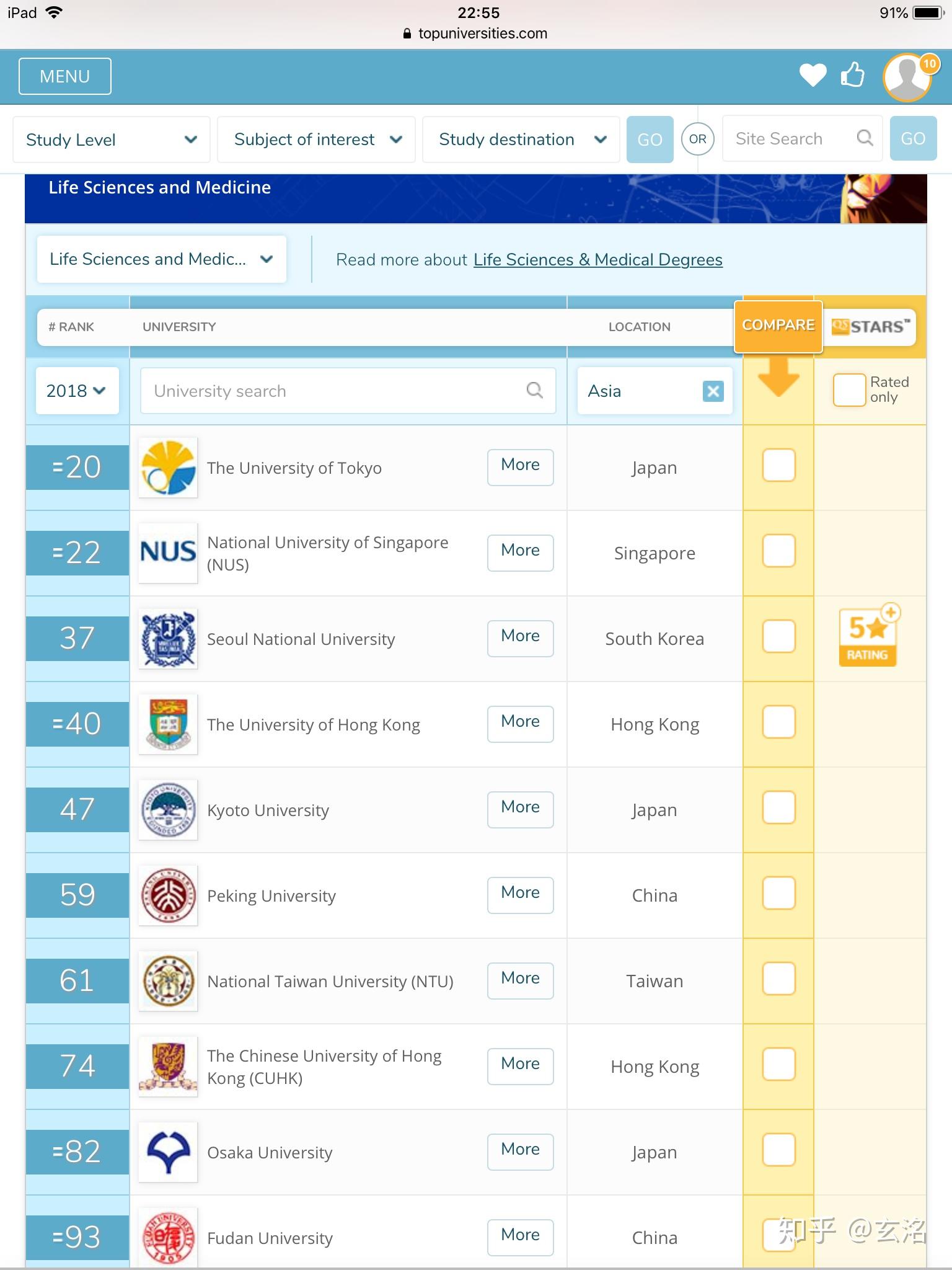
Task: Clear the Asia location filter
Action: click(x=713, y=391)
